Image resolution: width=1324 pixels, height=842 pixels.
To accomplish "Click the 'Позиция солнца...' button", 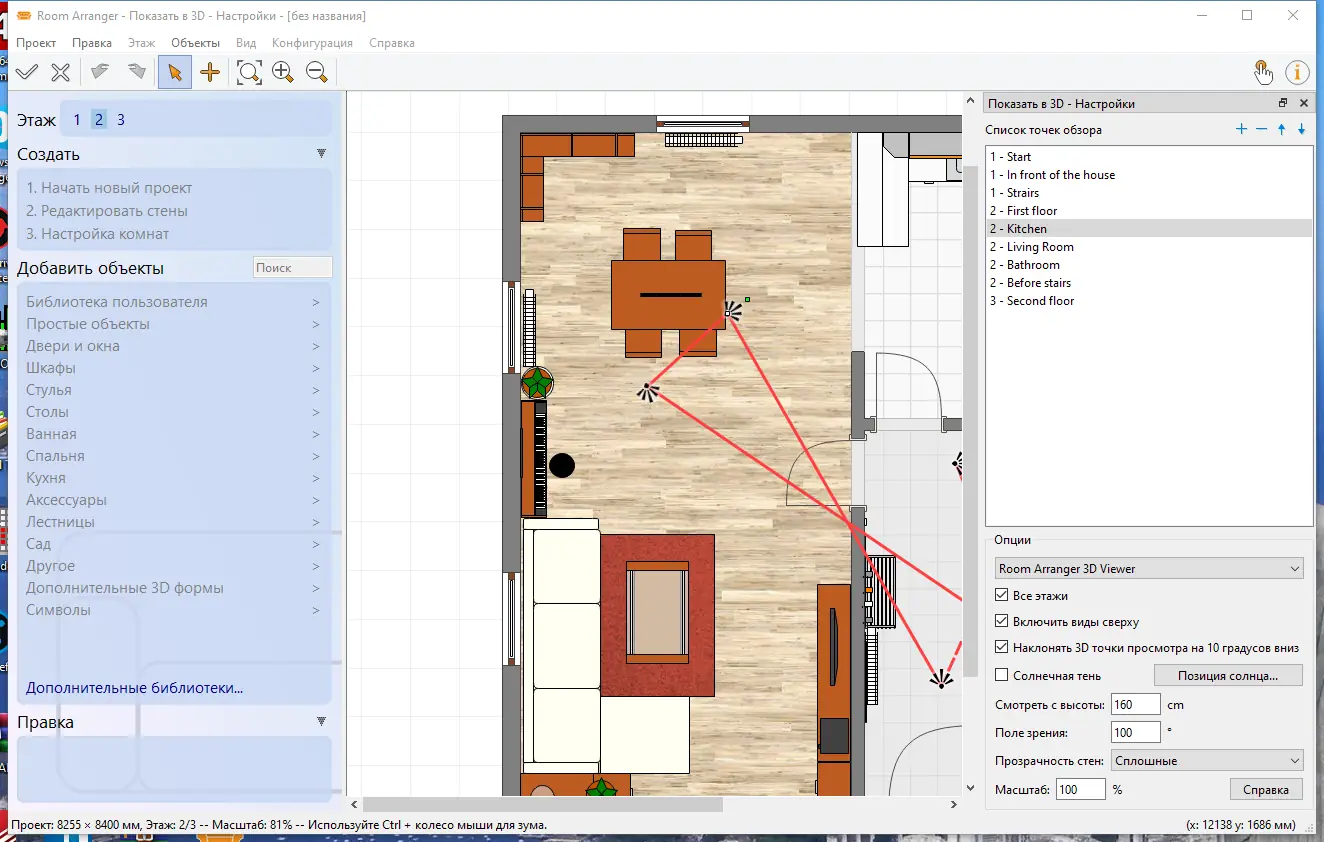I will [x=1228, y=675].
